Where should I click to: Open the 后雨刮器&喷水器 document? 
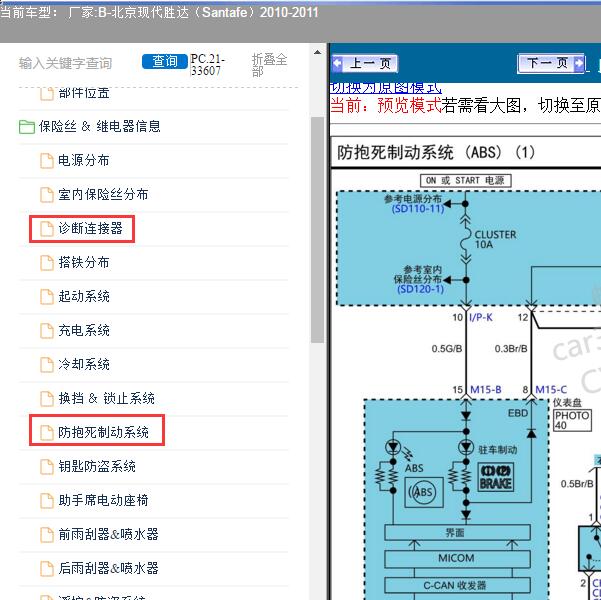pos(108,568)
